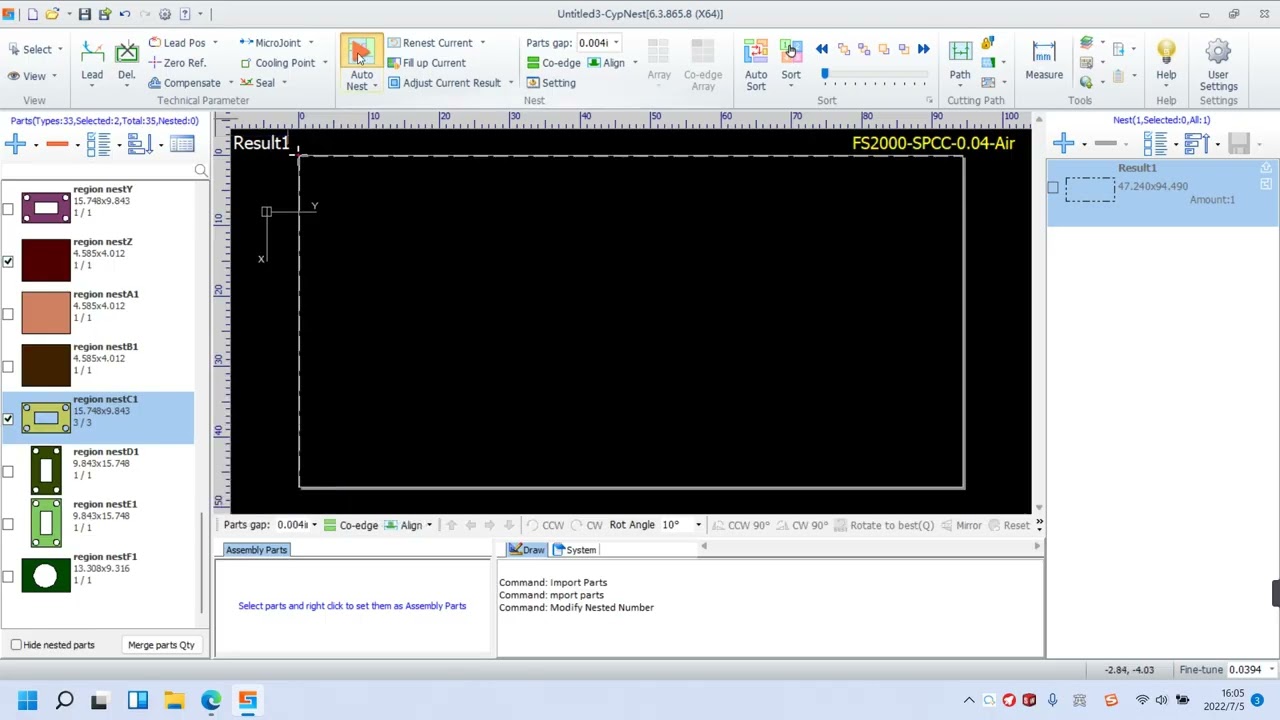Click the Del. lead icon

pos(126,53)
